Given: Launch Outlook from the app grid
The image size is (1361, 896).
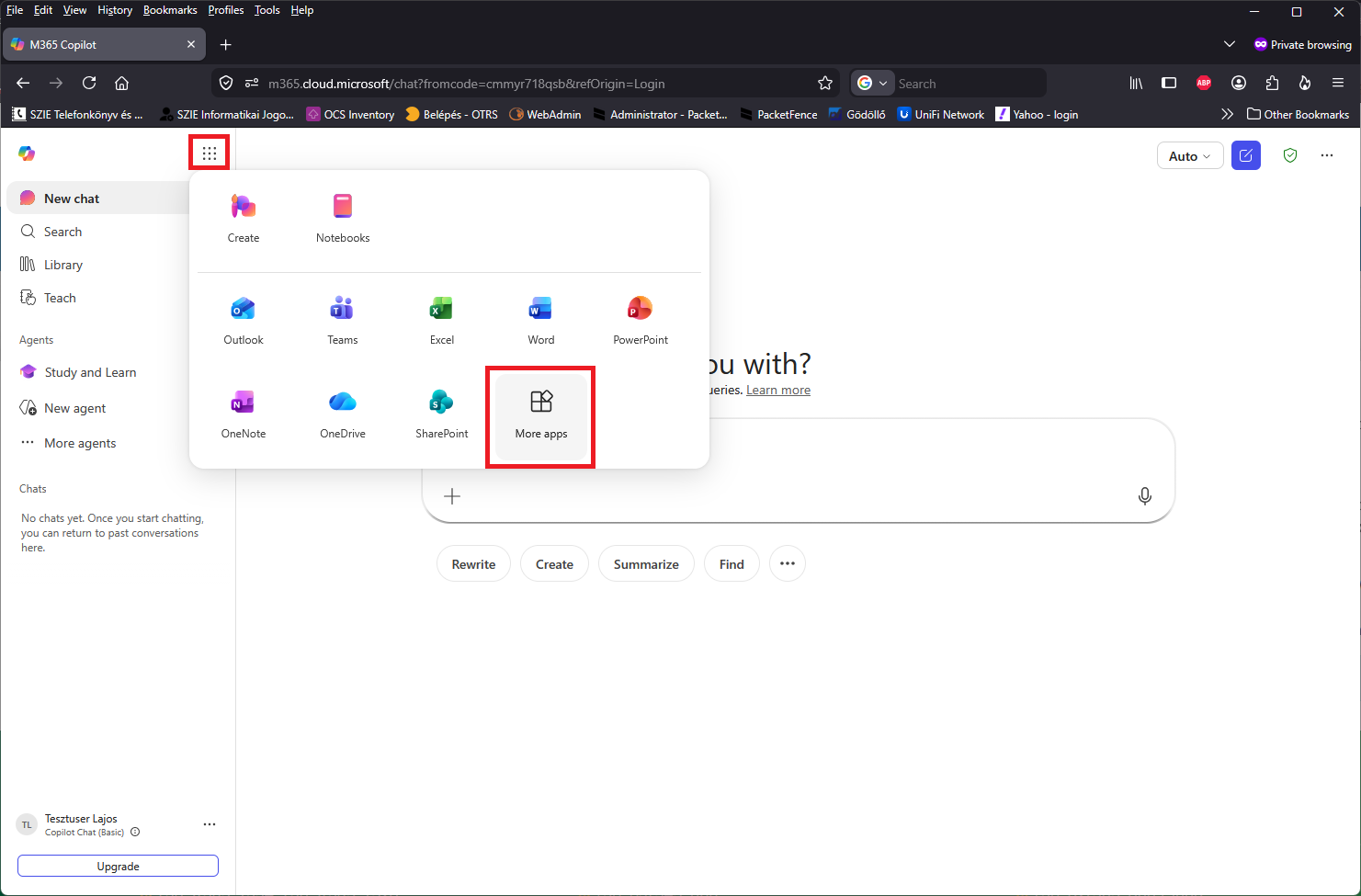Looking at the screenshot, I should (244, 320).
